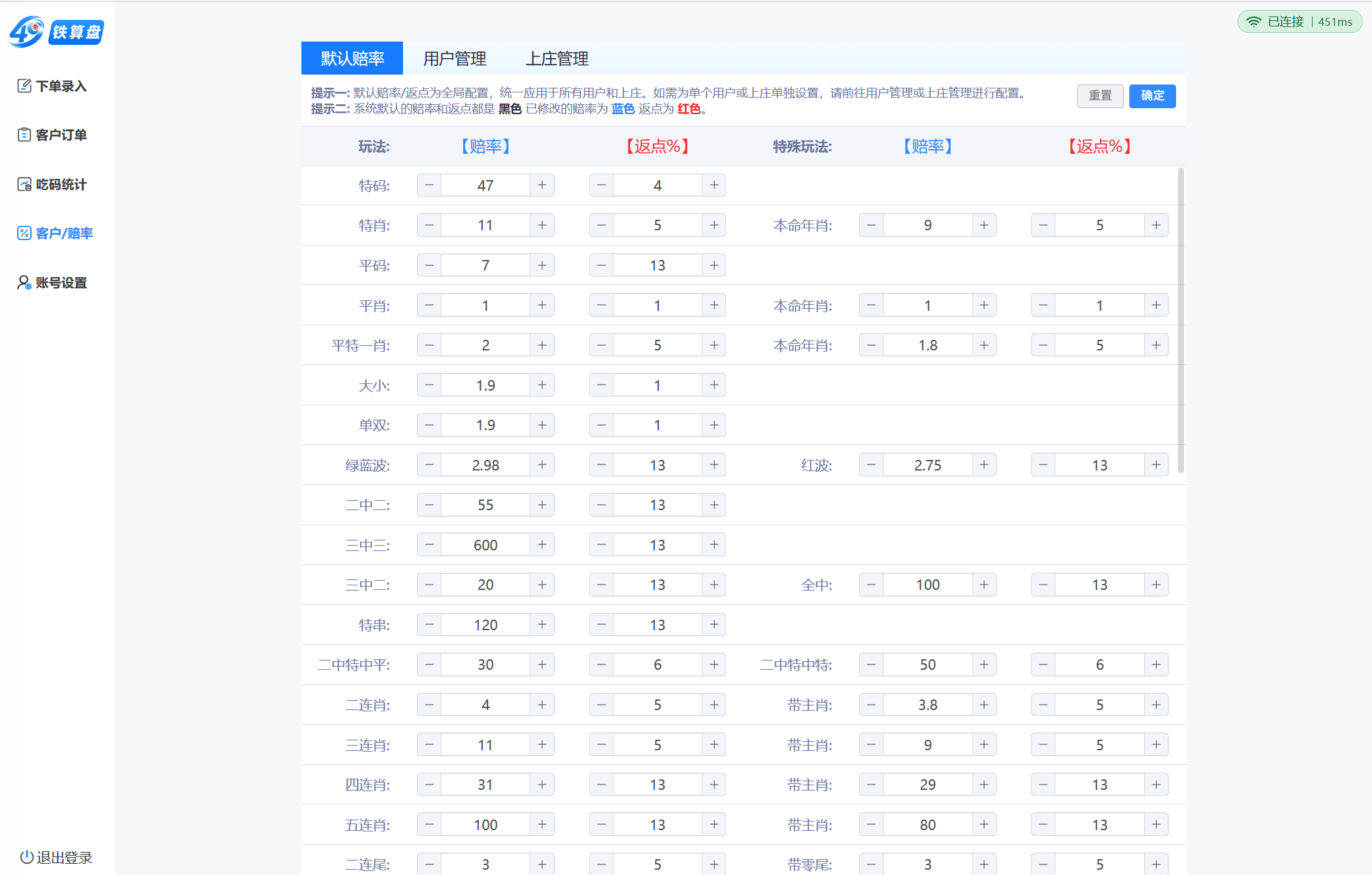
Task: Decrease the 四连肖 带主肖 赔率 value
Action: (x=871, y=785)
